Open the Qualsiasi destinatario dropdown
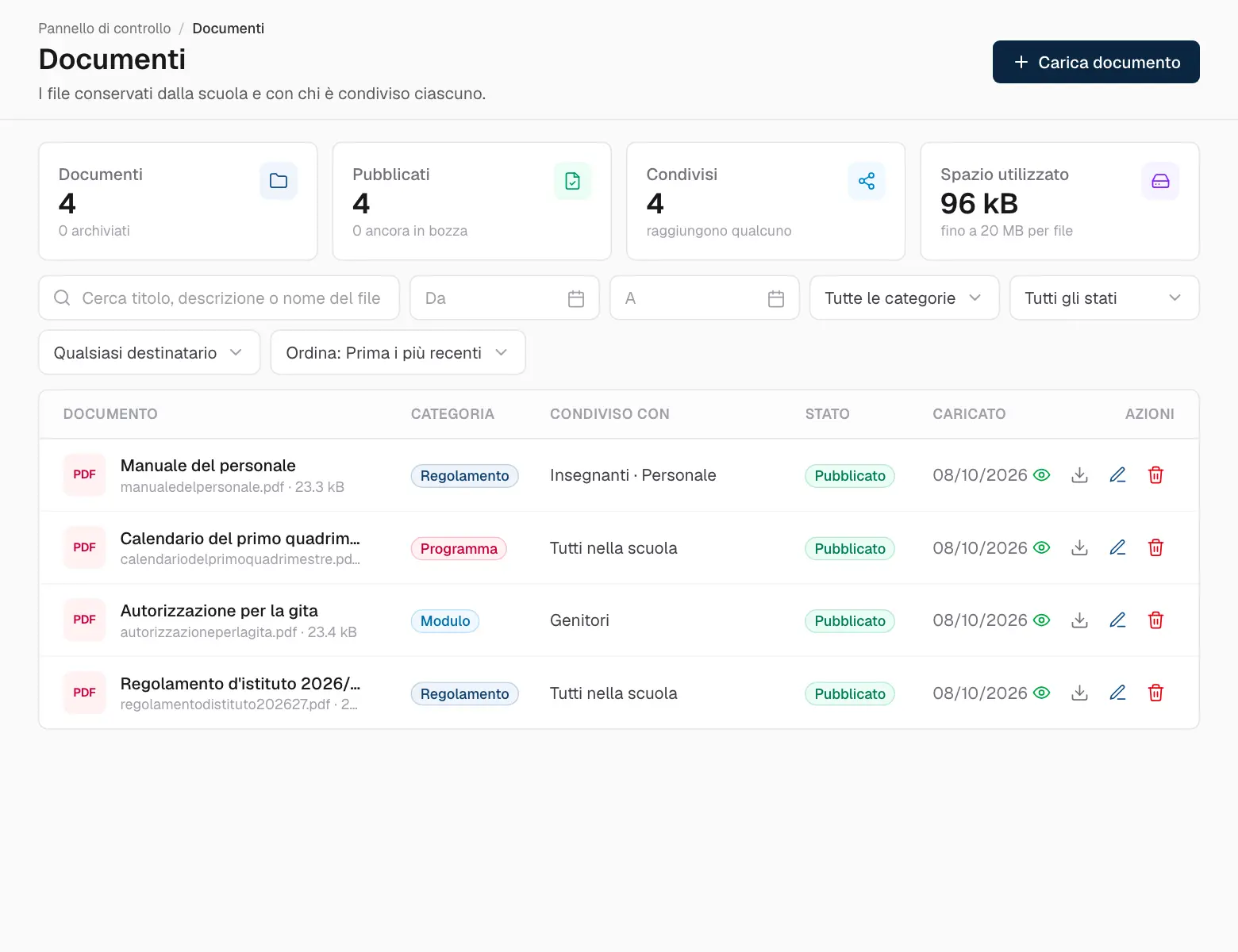Viewport: 1238px width, 952px height. point(149,352)
